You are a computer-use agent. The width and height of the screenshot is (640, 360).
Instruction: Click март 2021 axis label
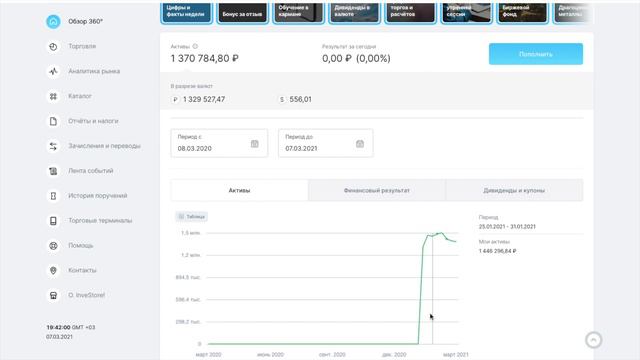(456, 355)
